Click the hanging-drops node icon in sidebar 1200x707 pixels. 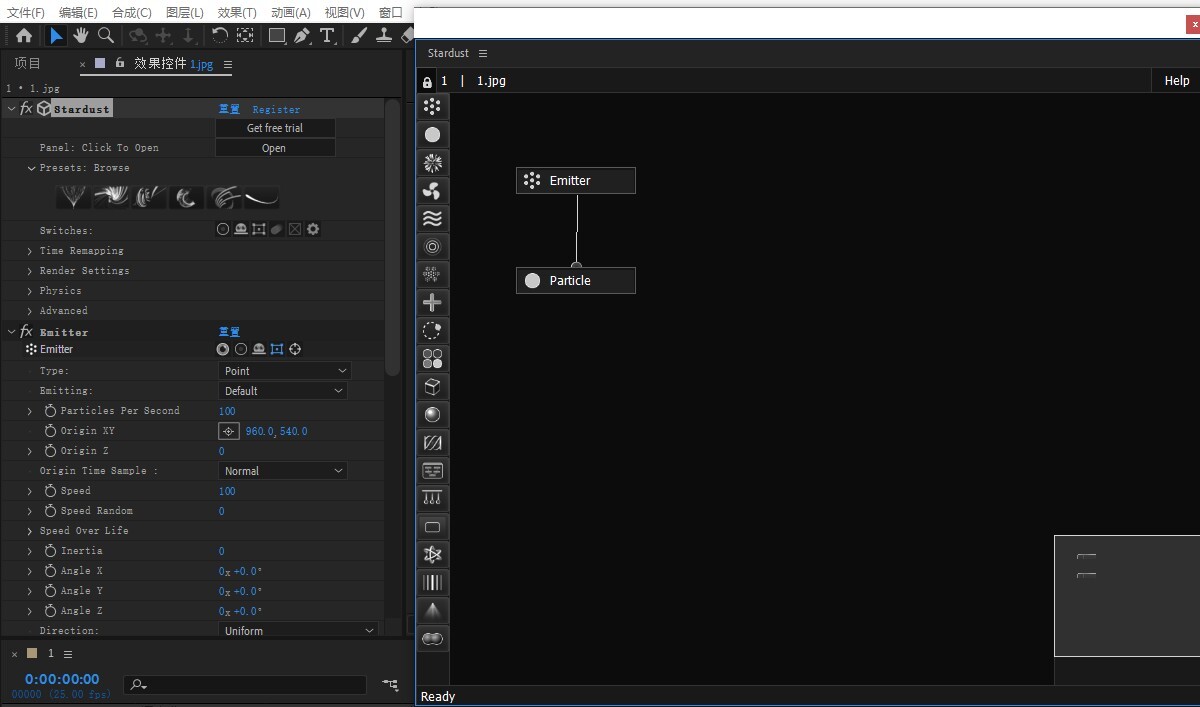tap(432, 498)
